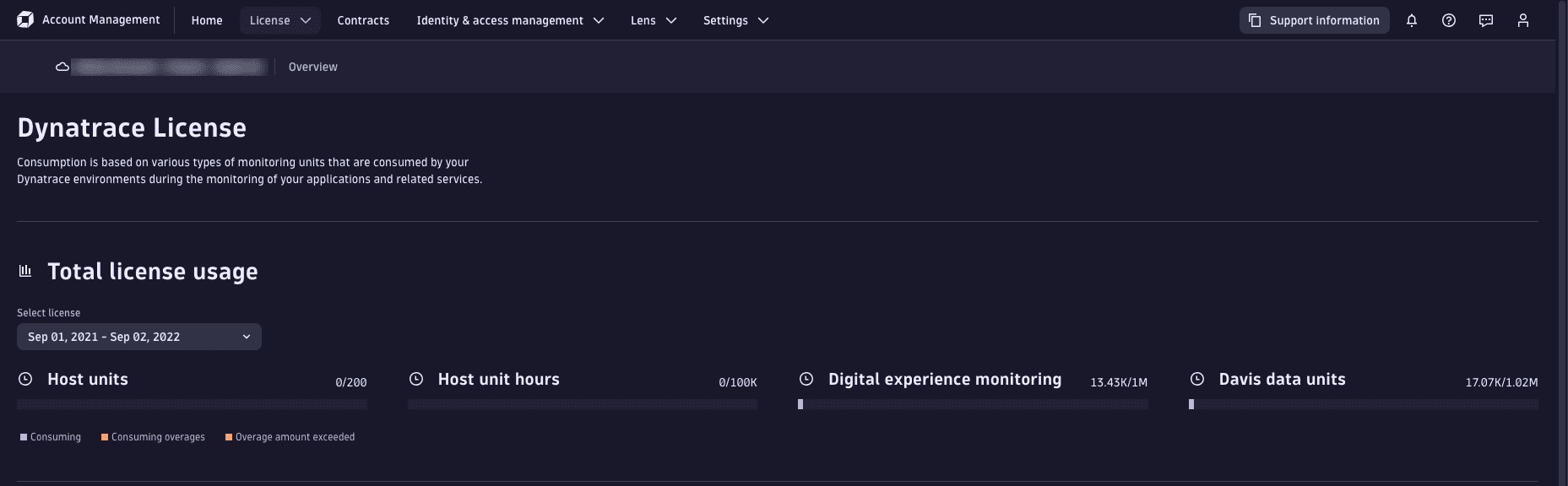Click the cloud icon beside account name

pyautogui.click(x=62, y=67)
